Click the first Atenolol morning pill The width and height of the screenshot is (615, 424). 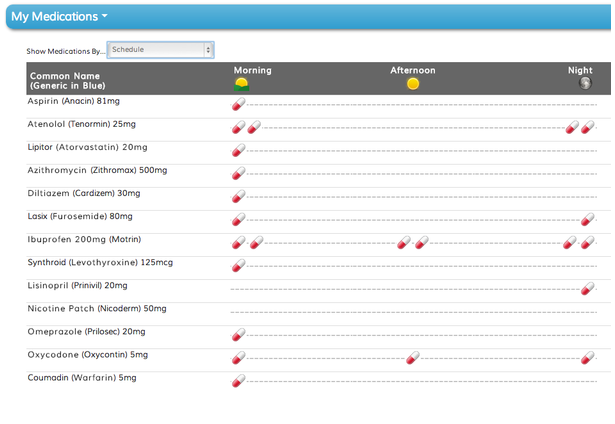pos(238,127)
